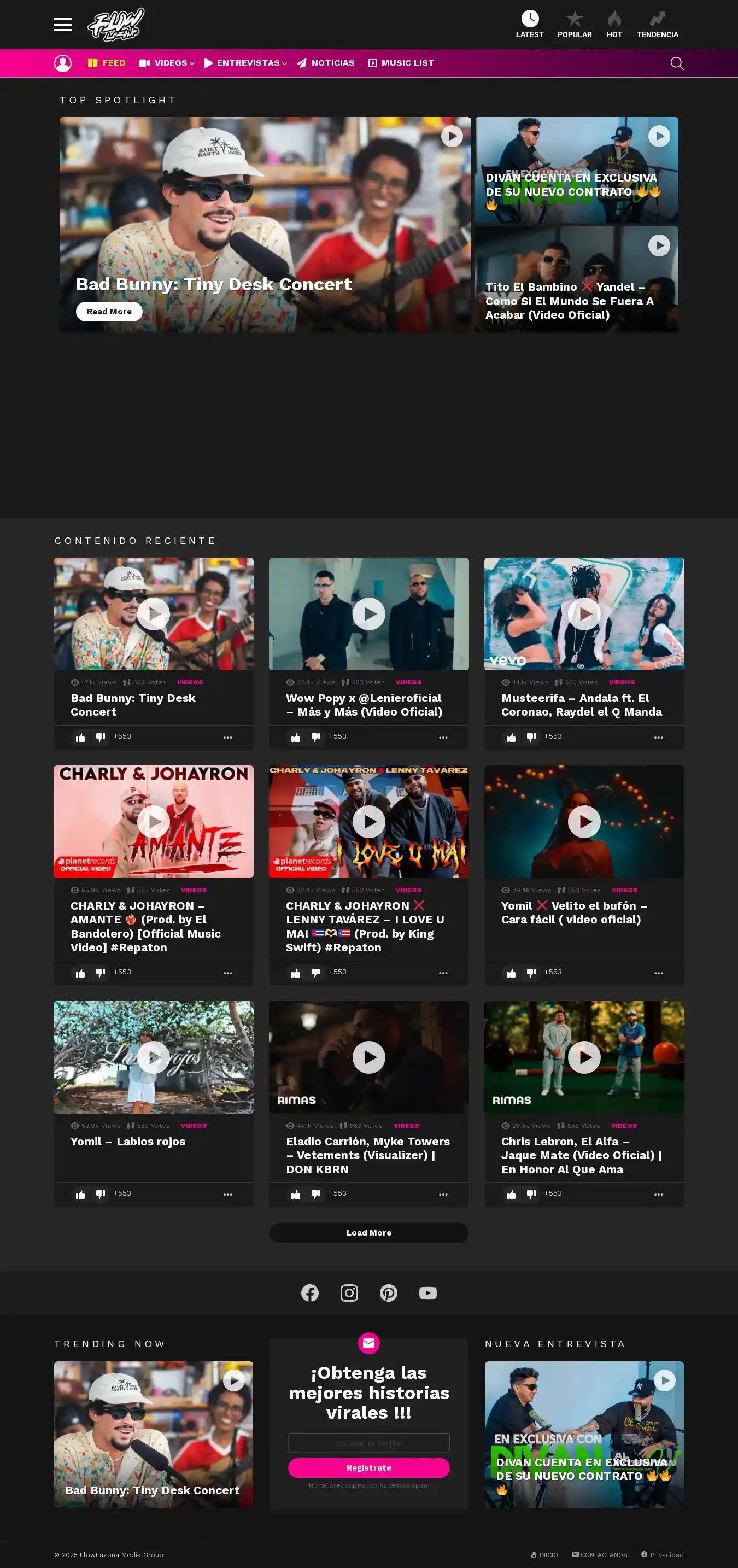This screenshot has width=738, height=1568.
Task: Visit the Pinterest social icon
Action: click(388, 1292)
